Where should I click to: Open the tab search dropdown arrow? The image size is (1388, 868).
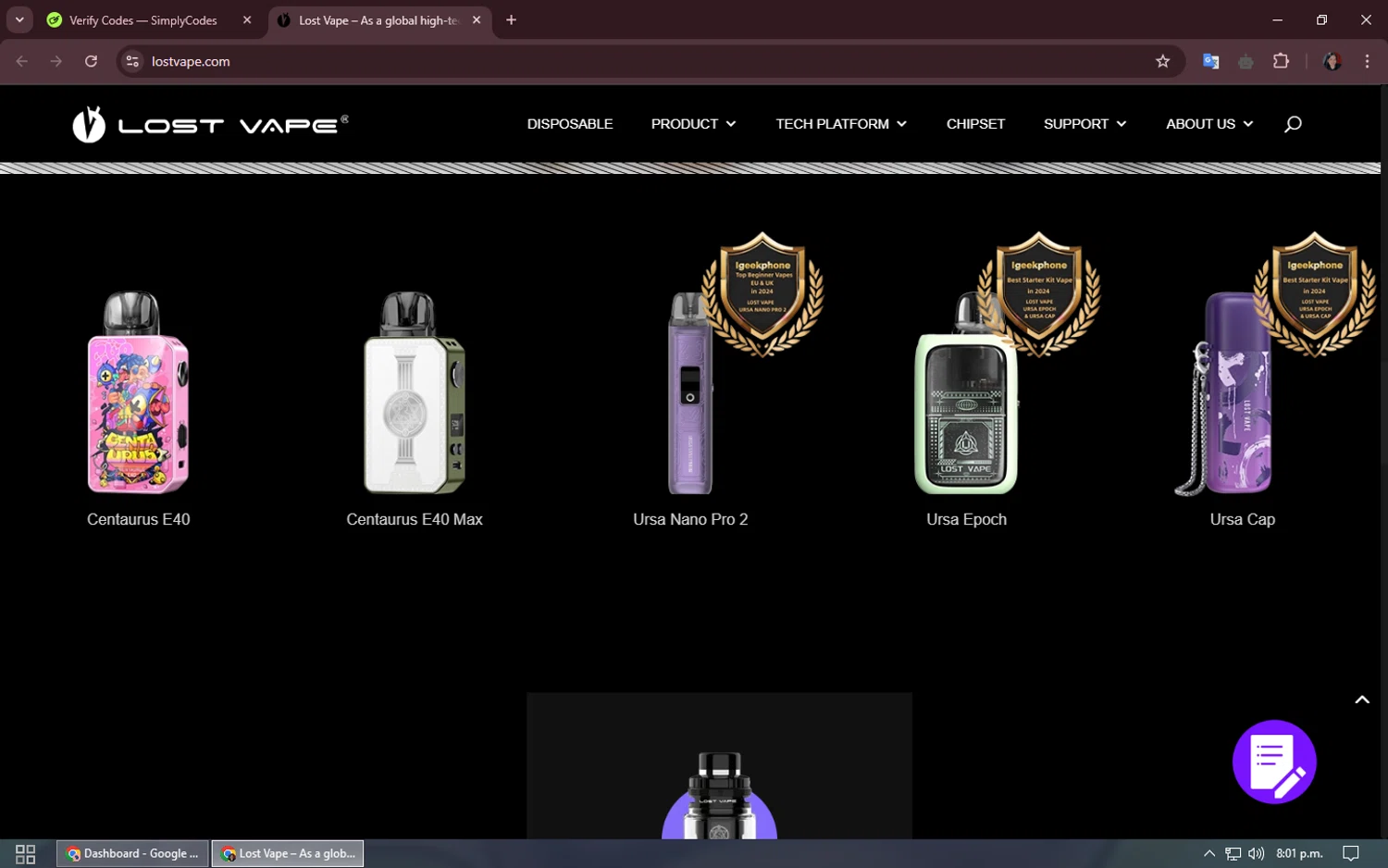(19, 19)
